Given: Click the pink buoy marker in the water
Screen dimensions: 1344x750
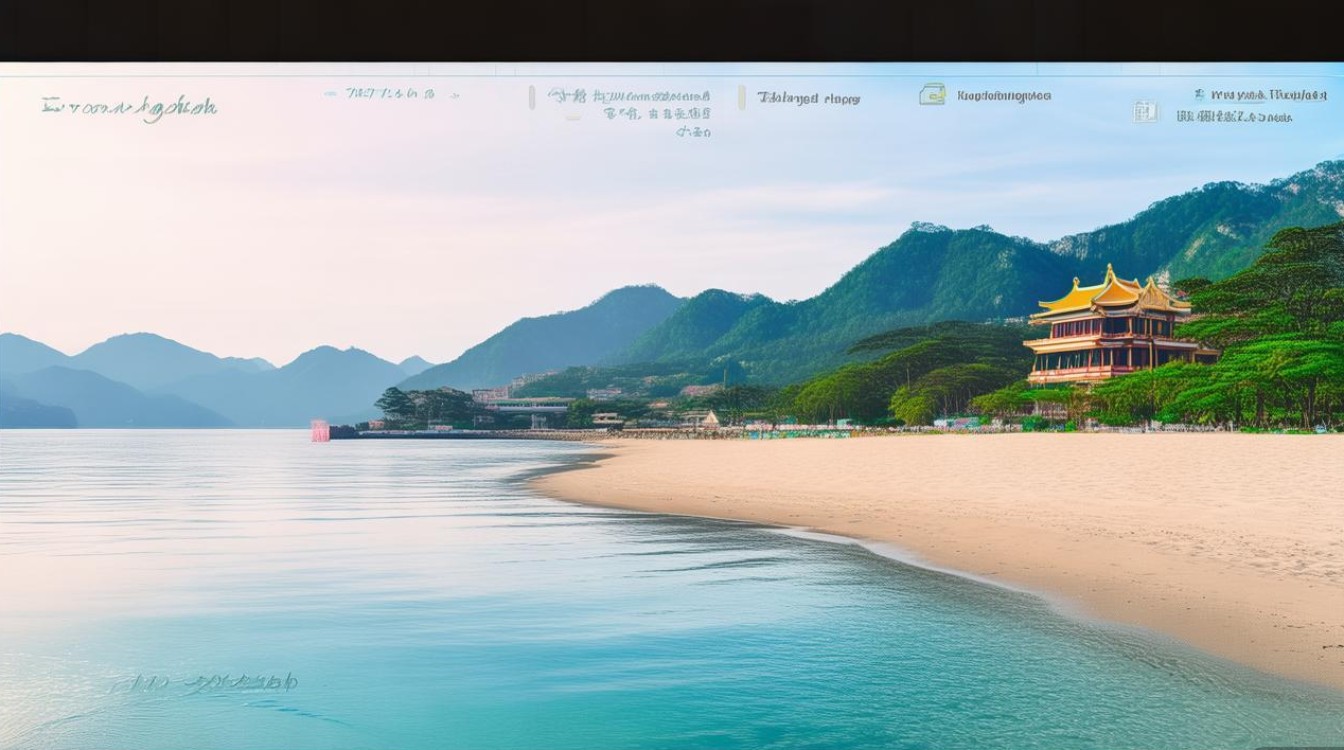Looking at the screenshot, I should coord(319,430).
